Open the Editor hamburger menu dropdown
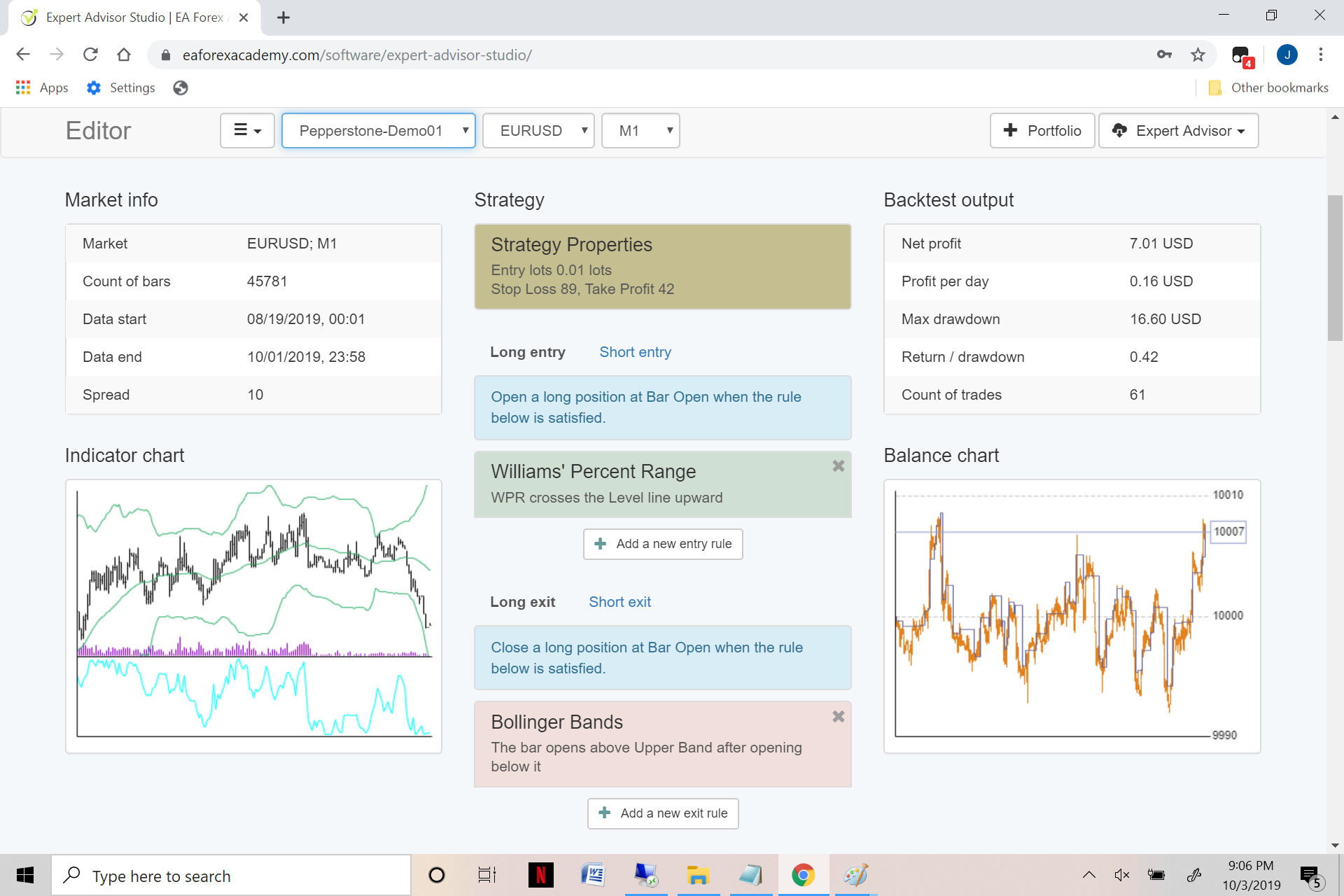1344x896 pixels. click(x=246, y=131)
